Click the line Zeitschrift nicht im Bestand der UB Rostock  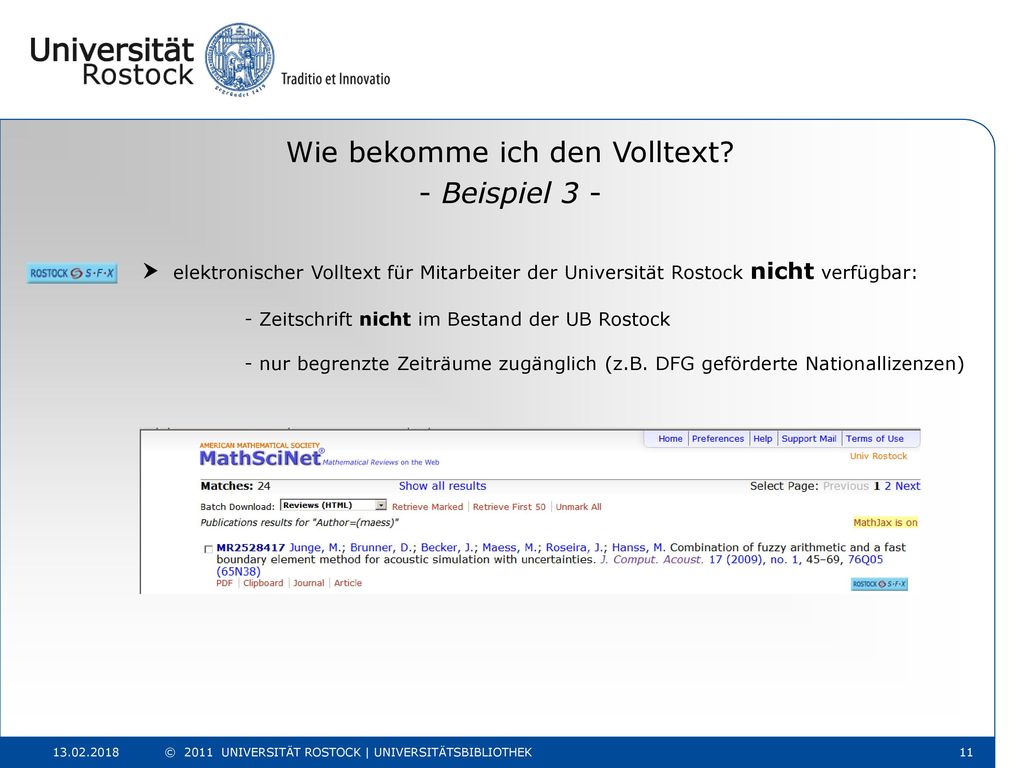(x=458, y=319)
